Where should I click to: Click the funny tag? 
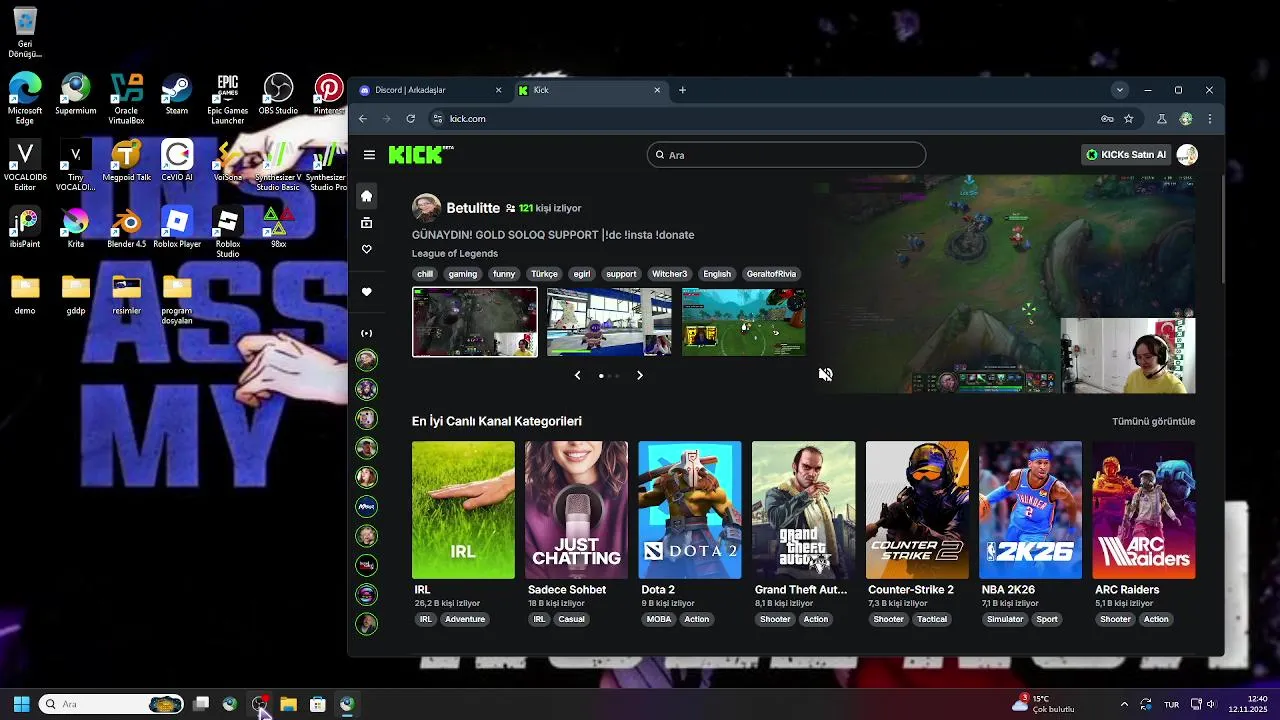(504, 274)
